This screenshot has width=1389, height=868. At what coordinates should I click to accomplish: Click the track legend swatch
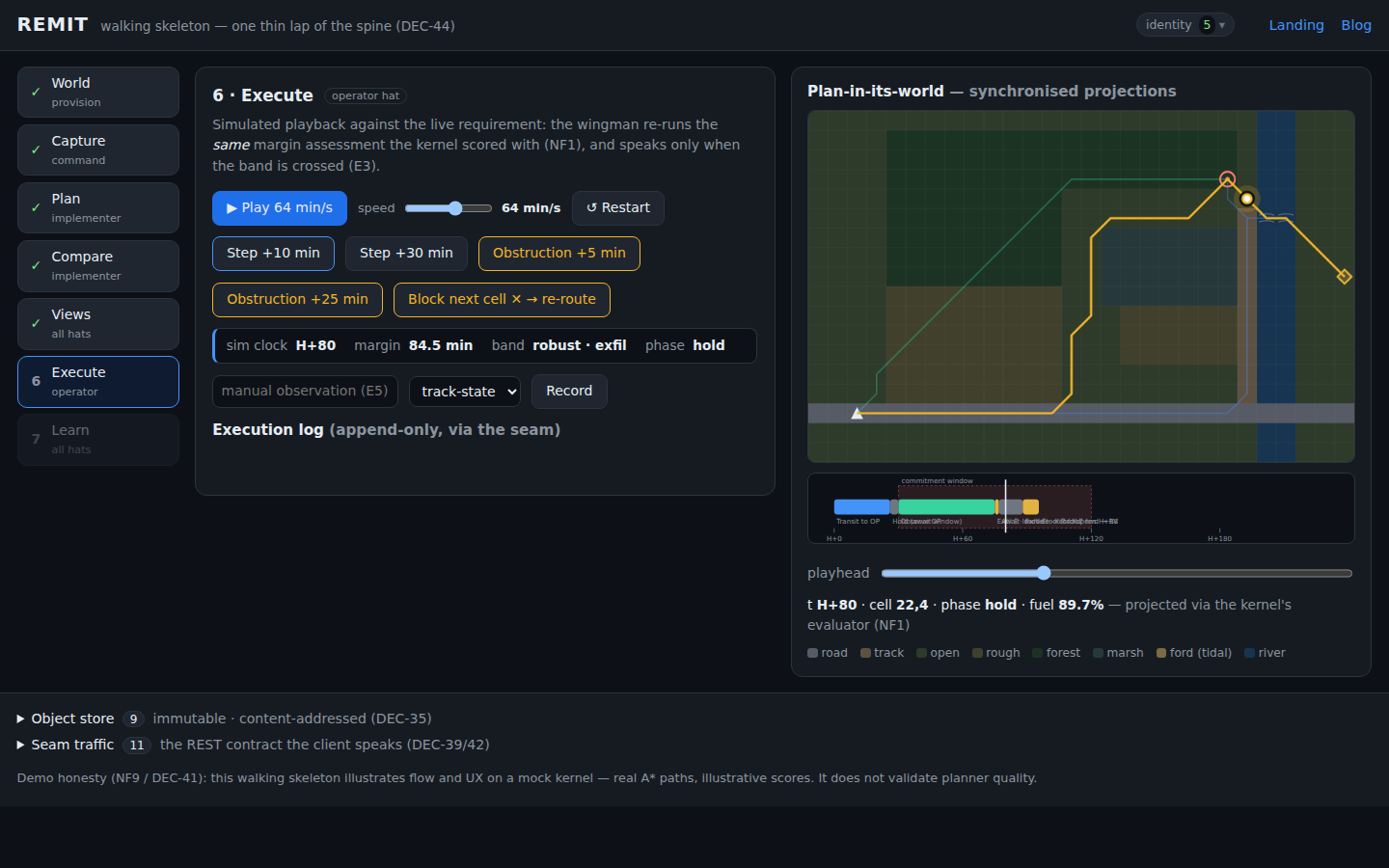point(865,653)
